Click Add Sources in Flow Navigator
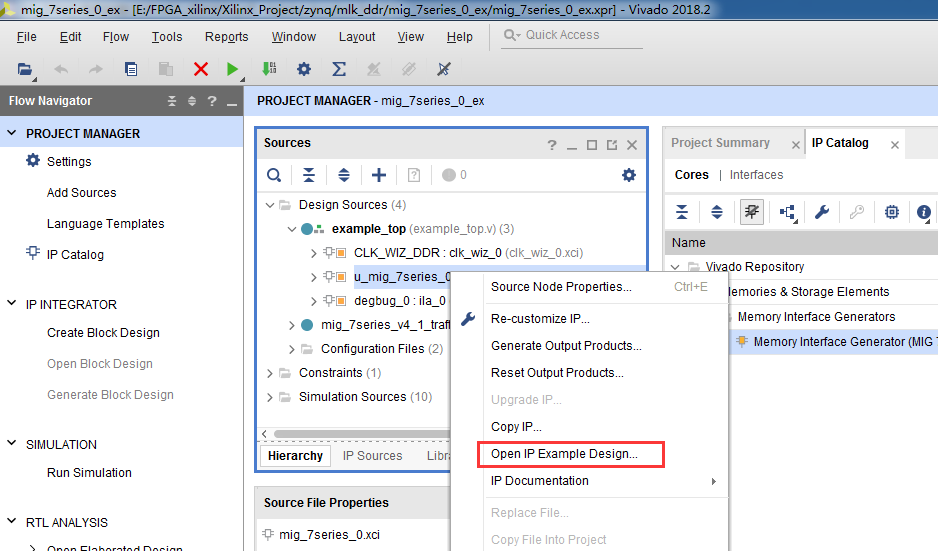Image resolution: width=938 pixels, height=551 pixels. click(x=81, y=193)
